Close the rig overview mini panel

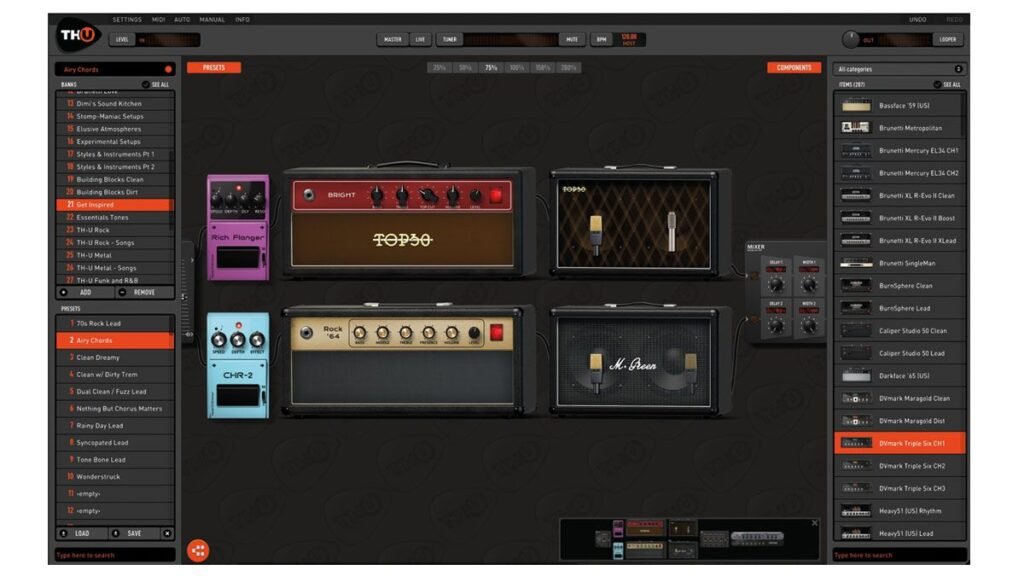click(x=814, y=523)
